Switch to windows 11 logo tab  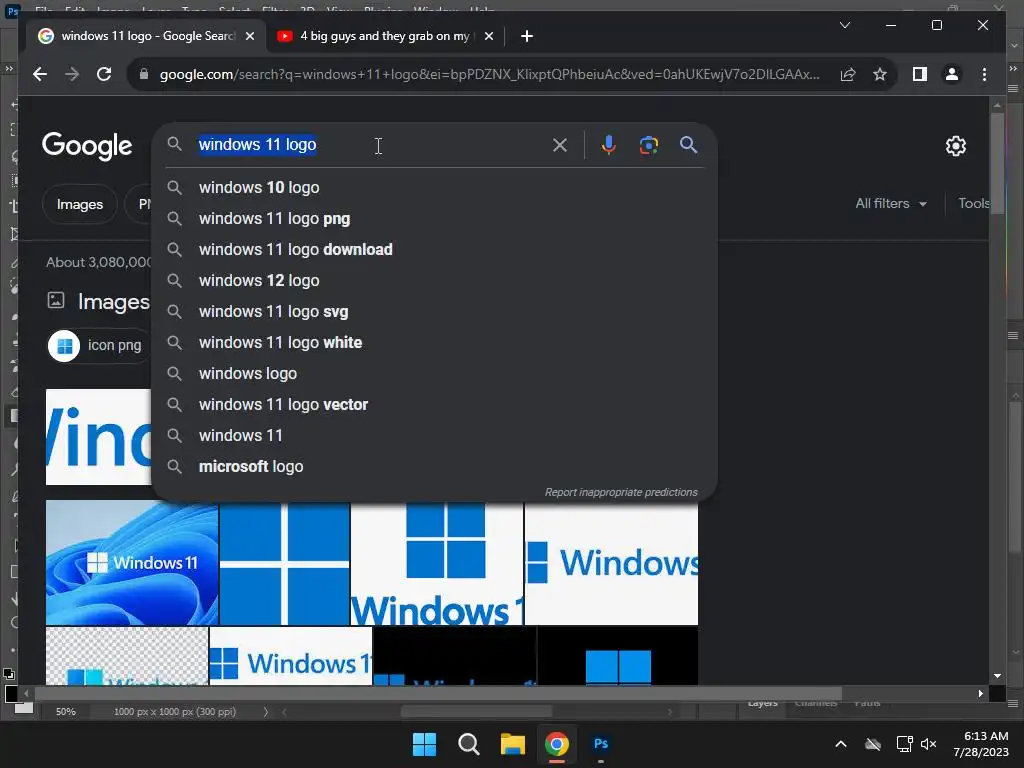click(145, 37)
